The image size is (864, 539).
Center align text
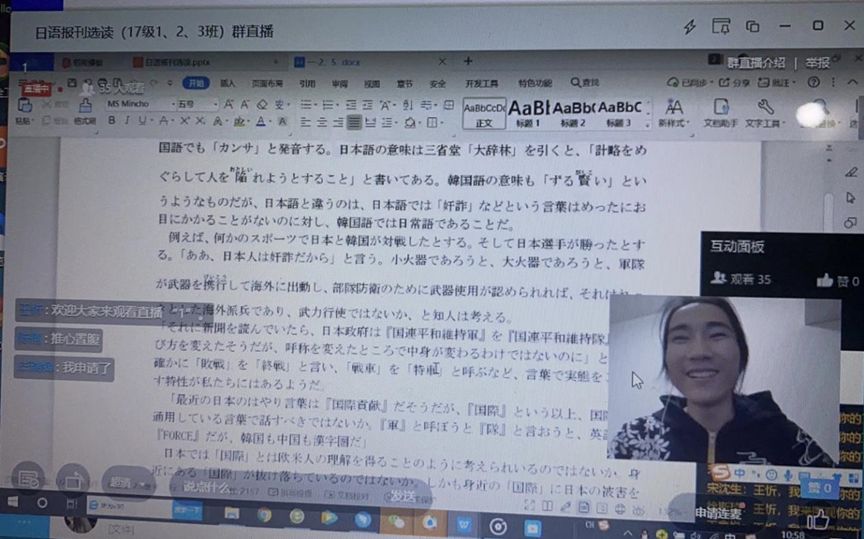point(322,122)
